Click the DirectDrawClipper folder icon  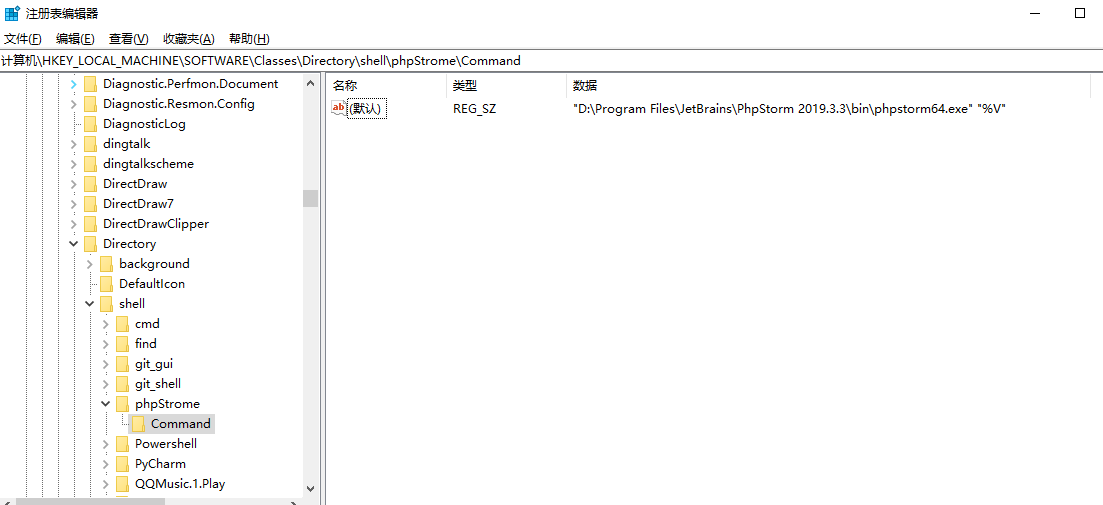[90, 224]
